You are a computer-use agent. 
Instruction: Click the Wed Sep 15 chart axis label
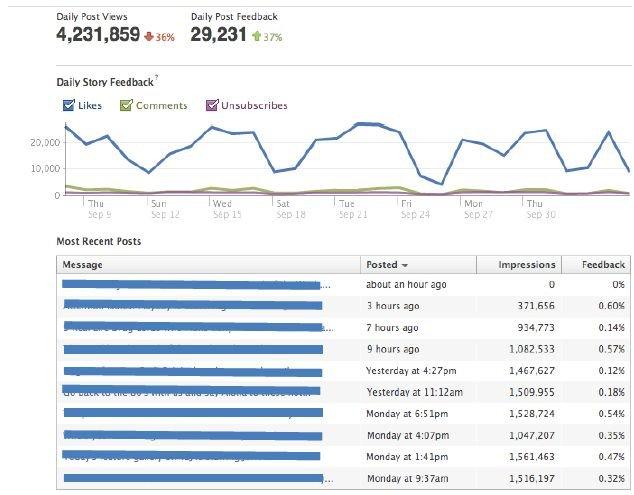click(227, 209)
